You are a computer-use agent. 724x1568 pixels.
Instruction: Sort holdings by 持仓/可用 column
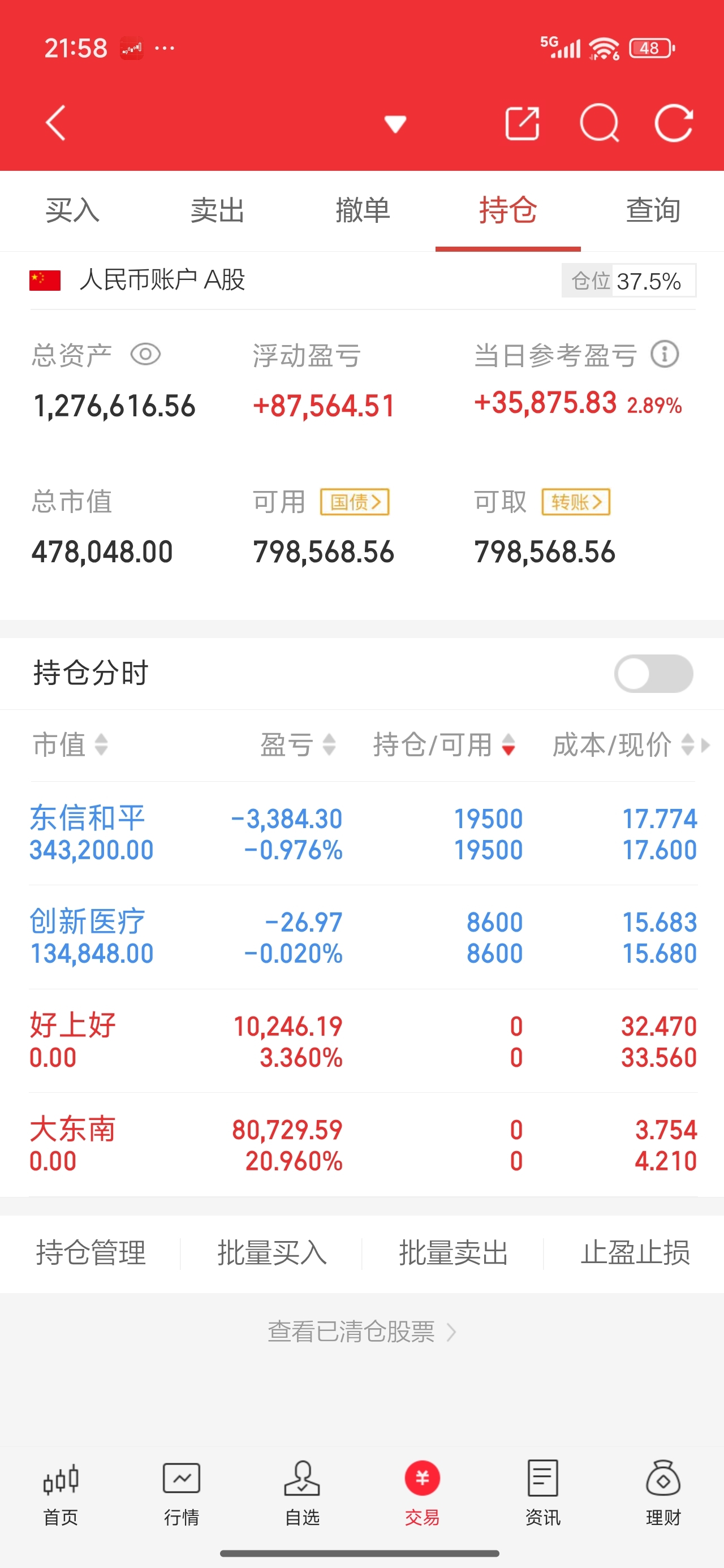(x=445, y=744)
